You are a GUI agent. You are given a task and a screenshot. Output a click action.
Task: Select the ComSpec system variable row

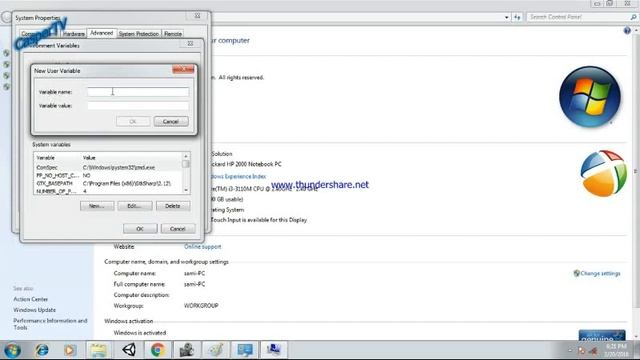click(x=108, y=167)
